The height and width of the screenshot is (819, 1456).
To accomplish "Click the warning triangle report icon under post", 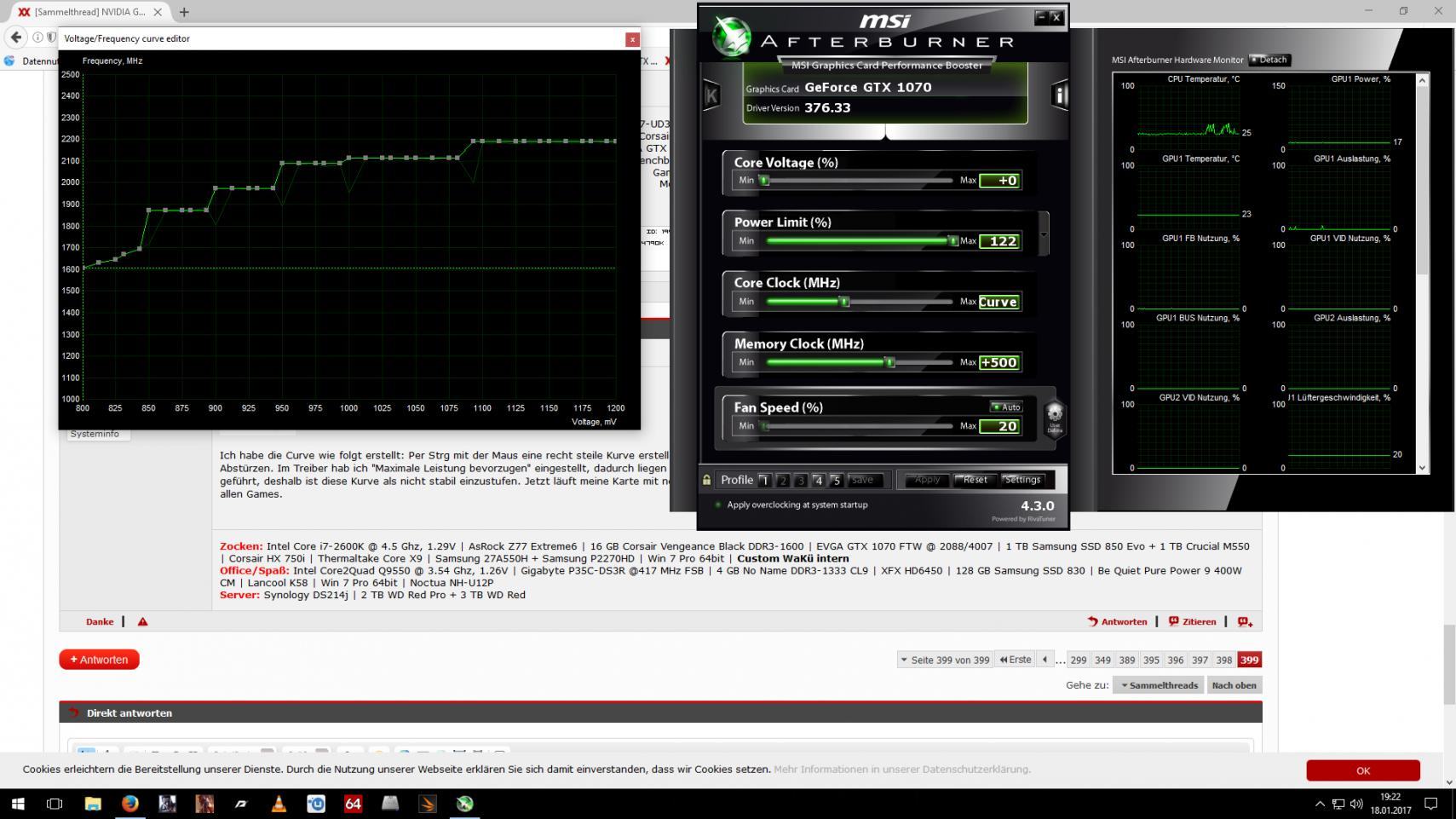I will click(142, 621).
